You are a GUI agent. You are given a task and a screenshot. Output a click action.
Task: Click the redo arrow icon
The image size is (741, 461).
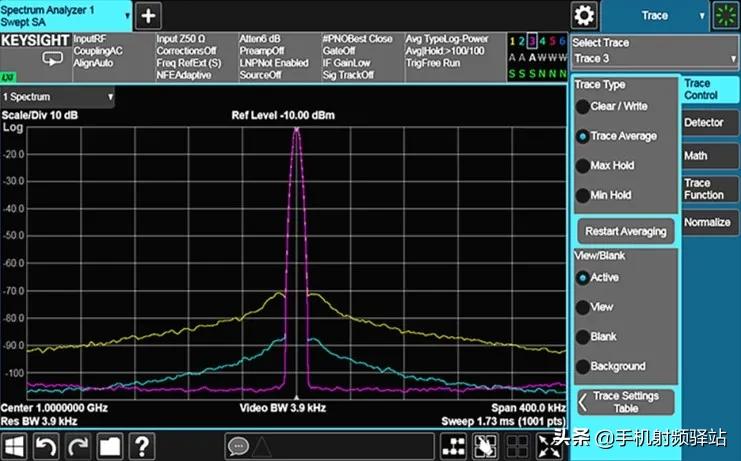coord(79,446)
